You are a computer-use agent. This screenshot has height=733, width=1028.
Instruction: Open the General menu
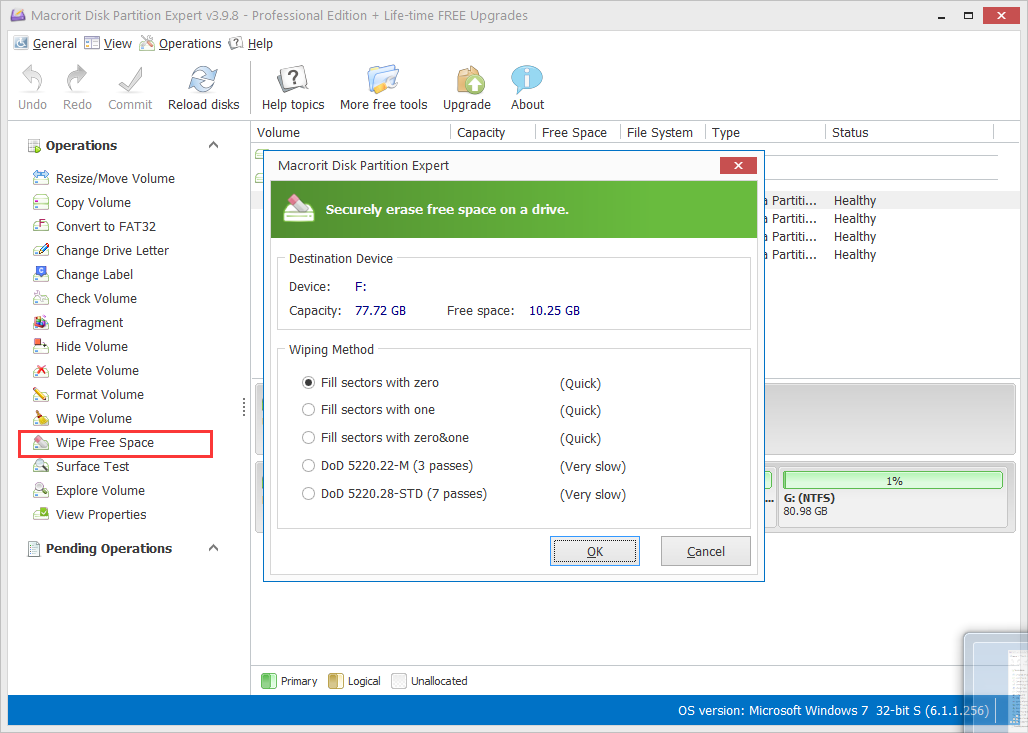(x=46, y=44)
